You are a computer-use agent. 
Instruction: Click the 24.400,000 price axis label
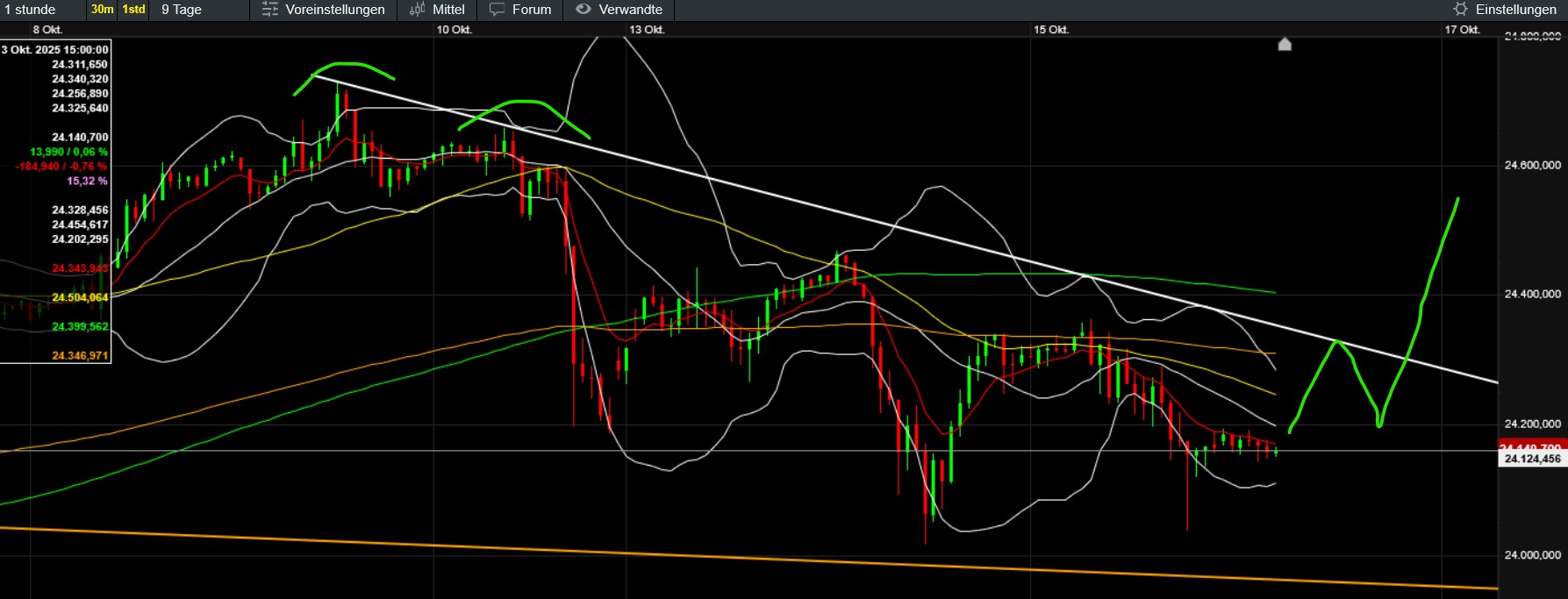coord(1532,295)
